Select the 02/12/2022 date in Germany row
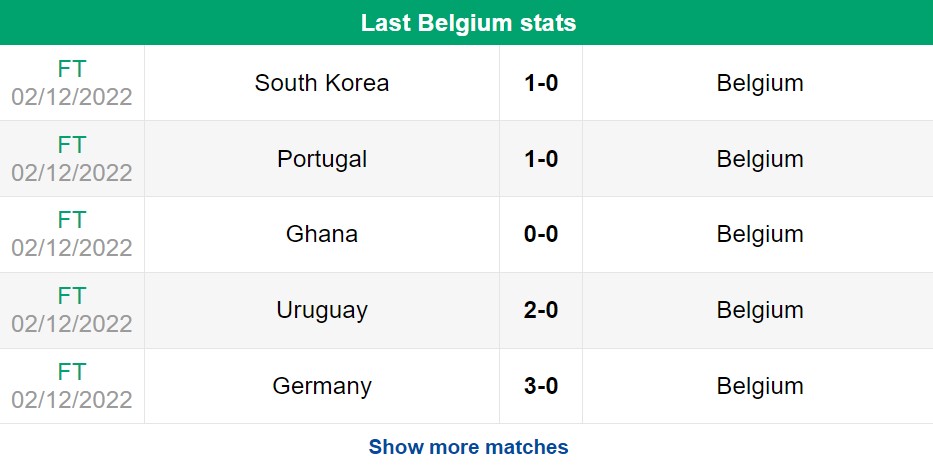This screenshot has height=467, width=933. (x=72, y=400)
